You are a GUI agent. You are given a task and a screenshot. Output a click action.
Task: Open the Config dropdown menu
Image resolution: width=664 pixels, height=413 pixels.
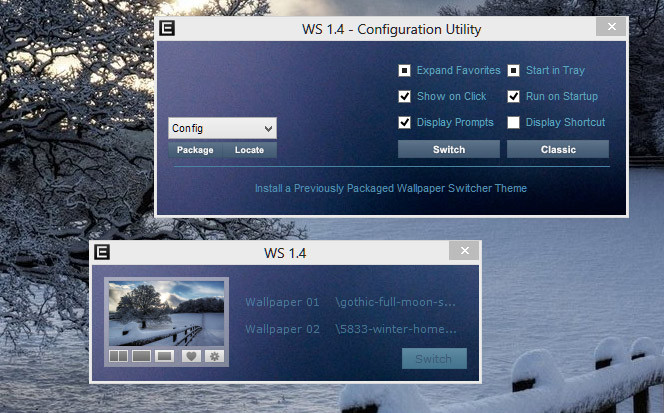222,128
